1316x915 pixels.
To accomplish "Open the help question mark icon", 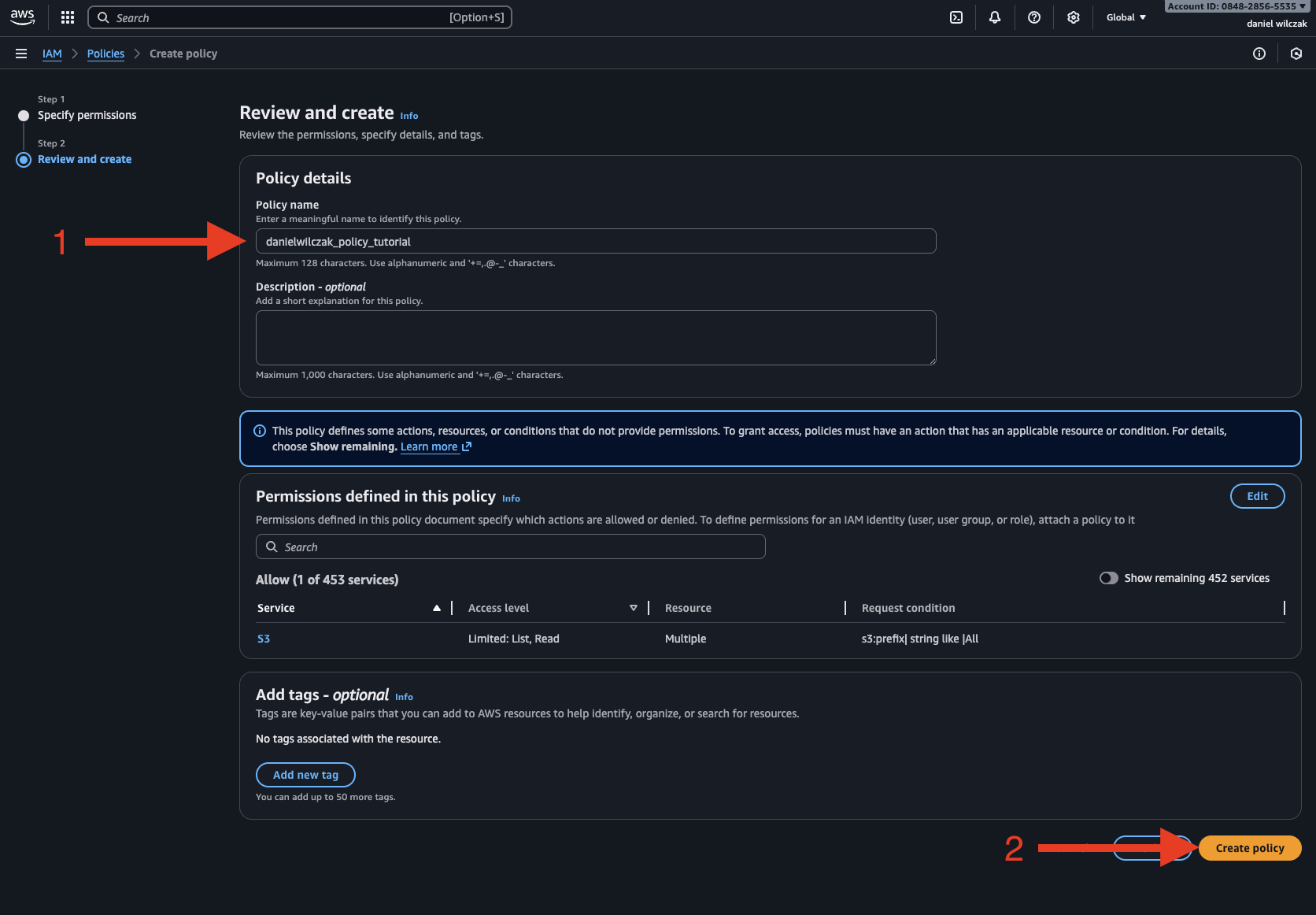I will coord(1034,17).
